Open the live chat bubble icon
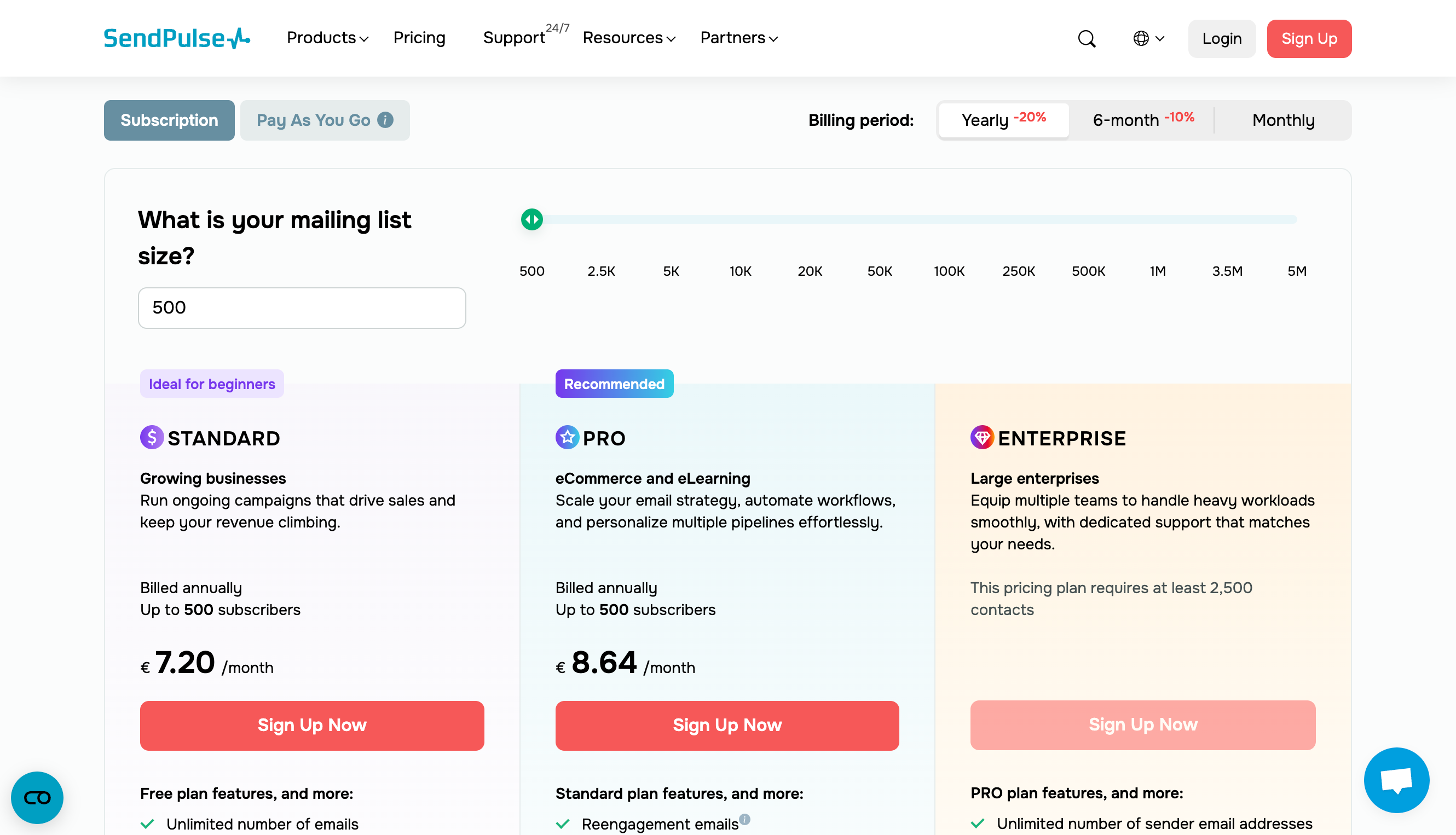 (1396, 780)
